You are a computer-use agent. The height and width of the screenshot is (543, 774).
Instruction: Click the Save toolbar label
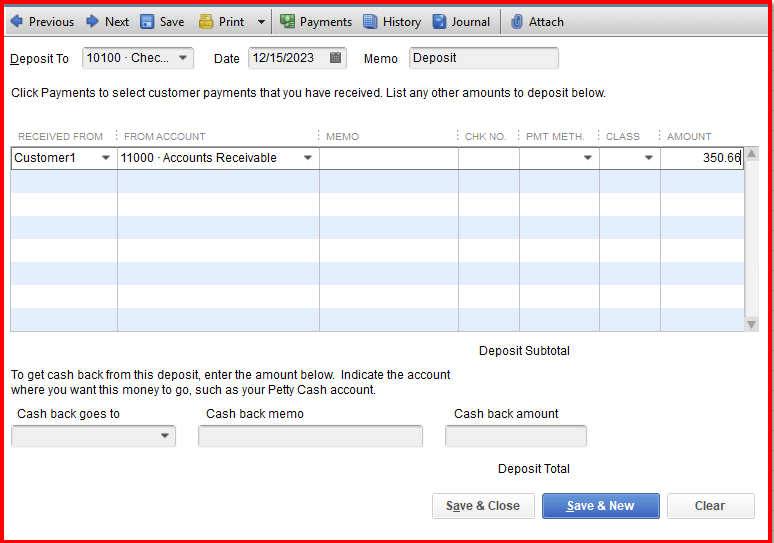pyautogui.click(x=172, y=22)
